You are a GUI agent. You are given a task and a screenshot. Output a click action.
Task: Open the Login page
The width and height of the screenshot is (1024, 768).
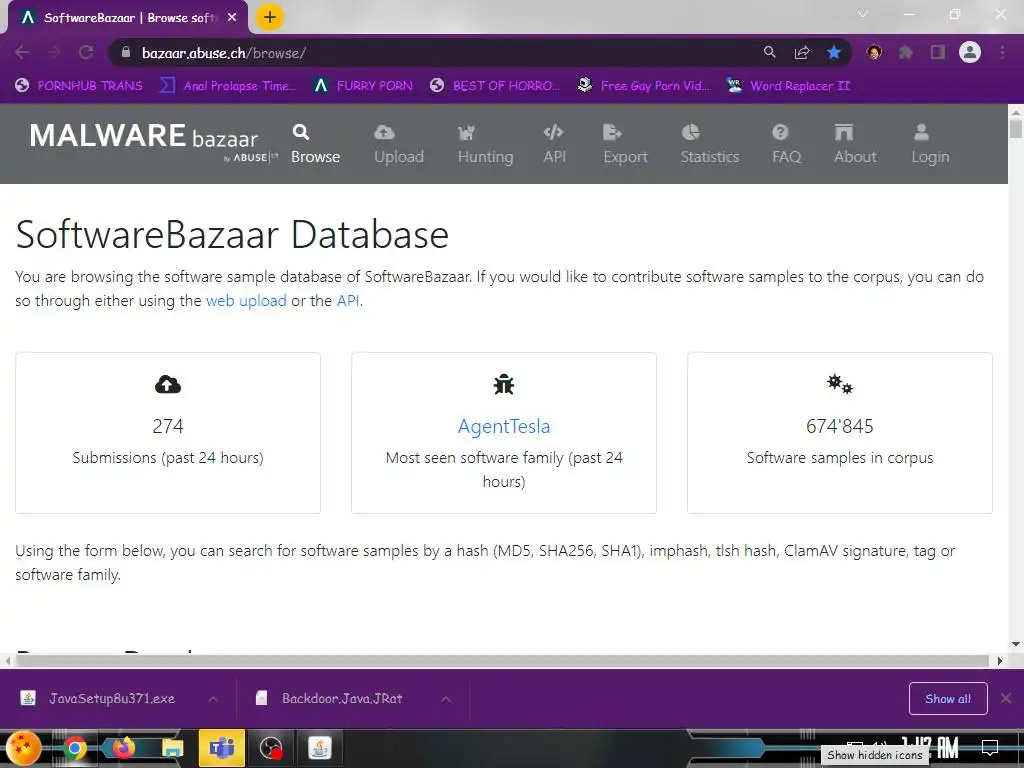[x=930, y=145]
